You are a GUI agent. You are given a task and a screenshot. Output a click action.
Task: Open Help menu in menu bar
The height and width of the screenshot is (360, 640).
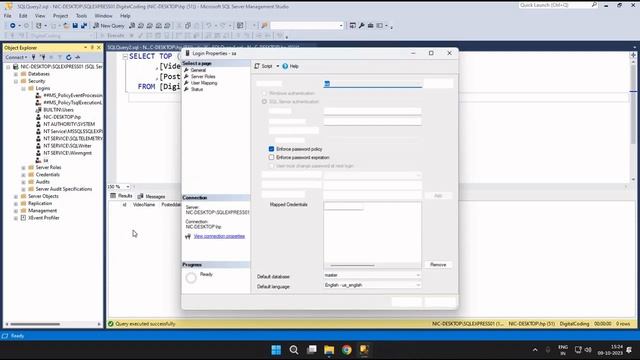pyautogui.click(x=125, y=16)
